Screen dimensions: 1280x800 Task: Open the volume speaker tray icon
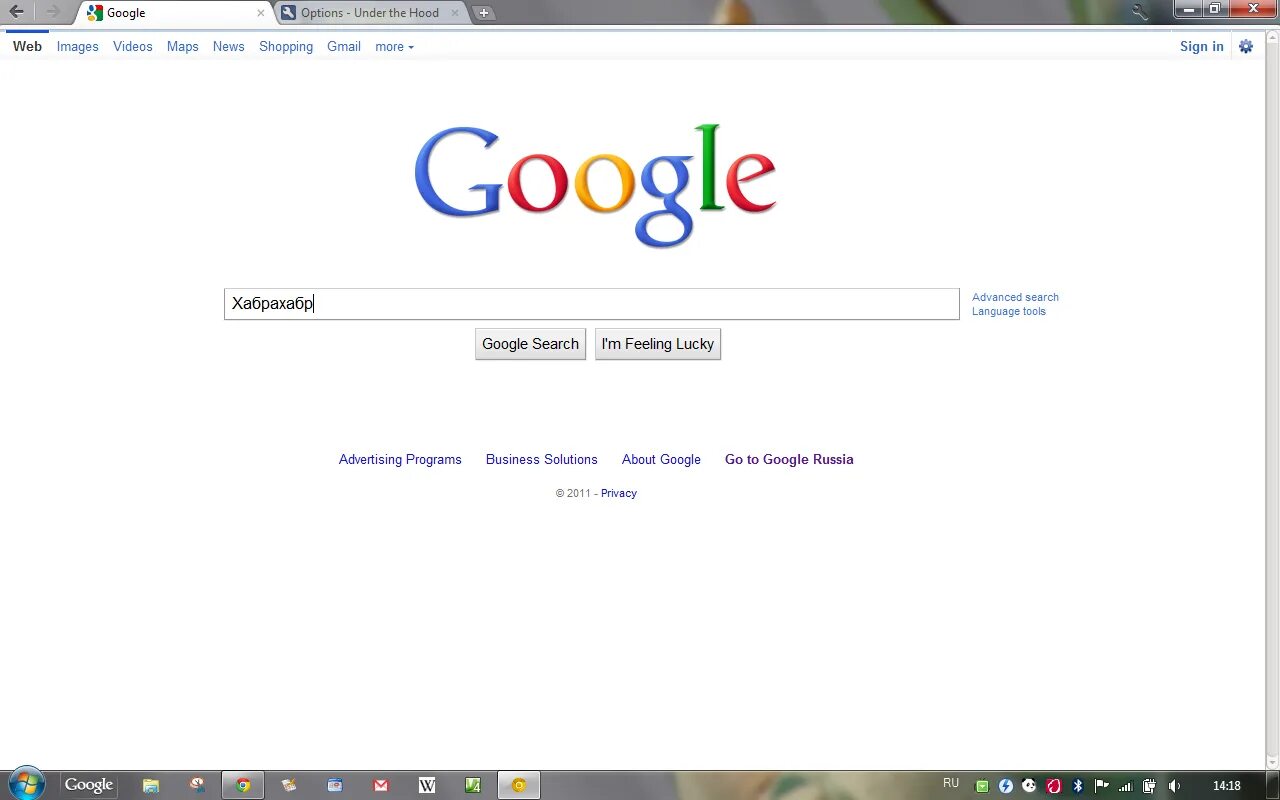click(1174, 786)
